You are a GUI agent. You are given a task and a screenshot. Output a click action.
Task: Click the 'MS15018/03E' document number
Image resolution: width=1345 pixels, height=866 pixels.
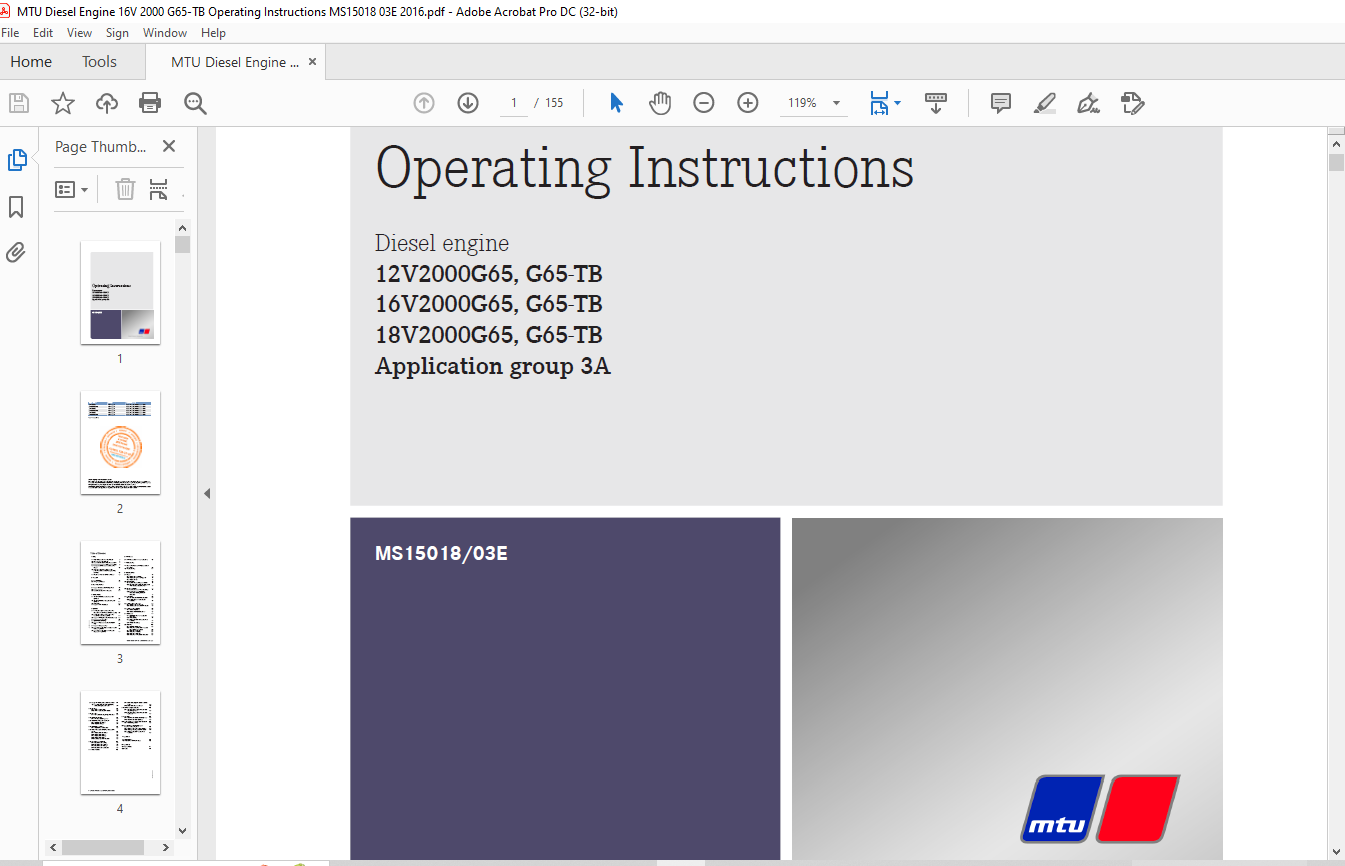point(441,553)
